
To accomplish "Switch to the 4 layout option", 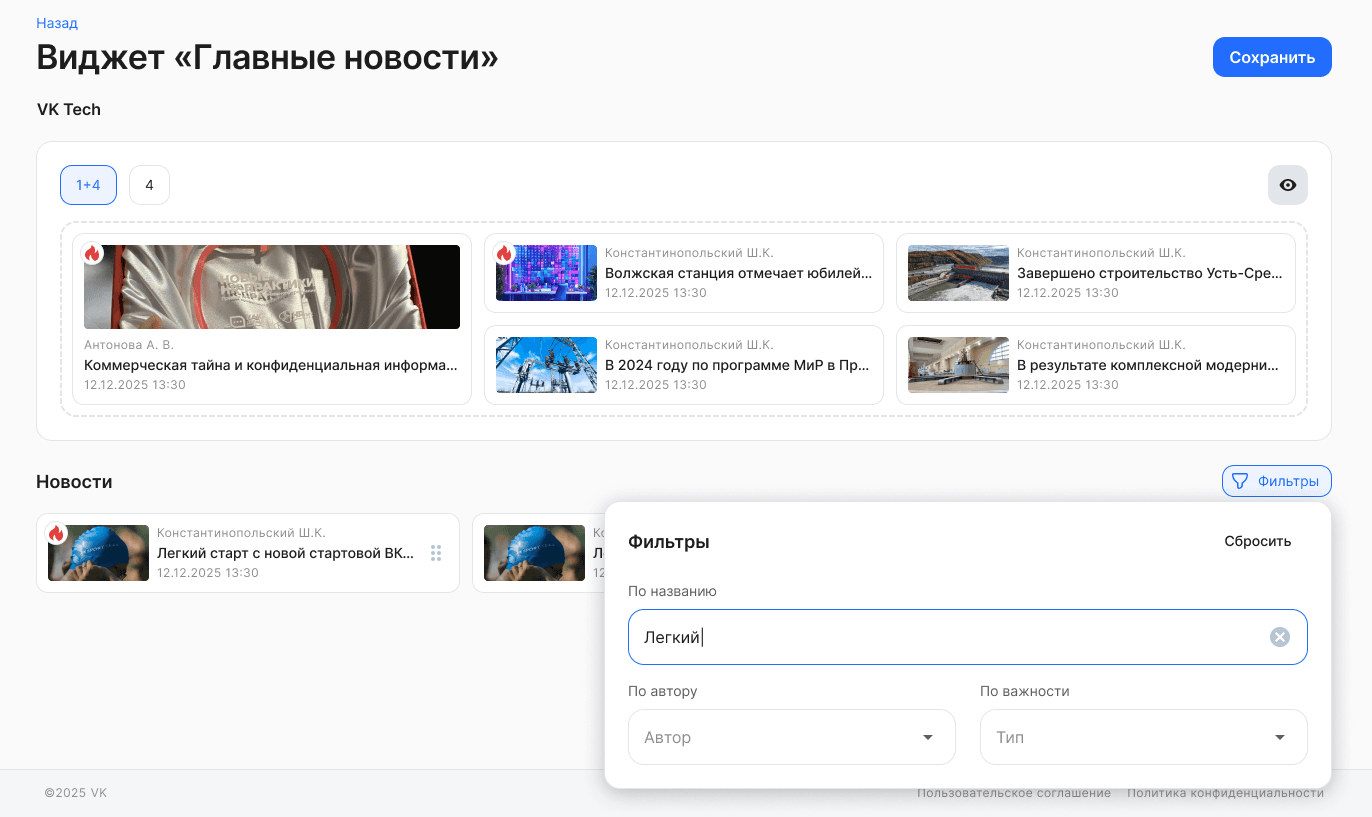I will click(149, 185).
